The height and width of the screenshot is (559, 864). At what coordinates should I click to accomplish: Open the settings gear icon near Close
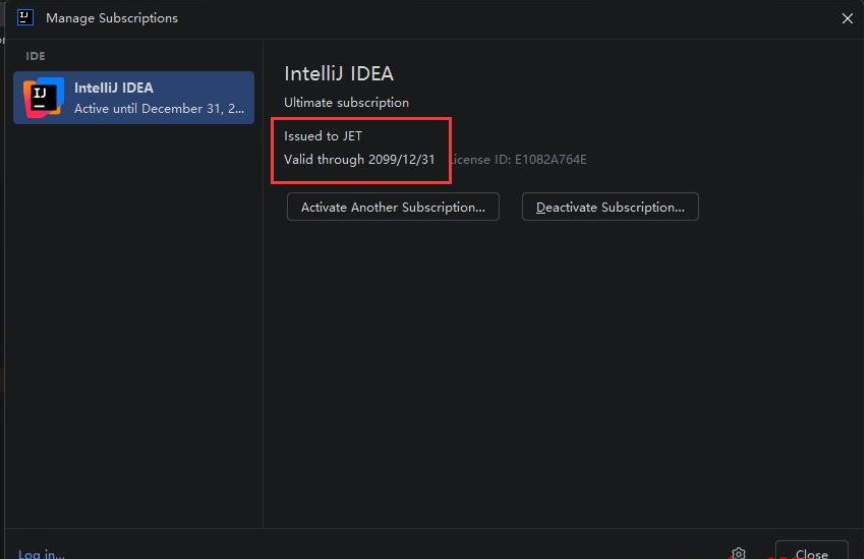point(738,553)
